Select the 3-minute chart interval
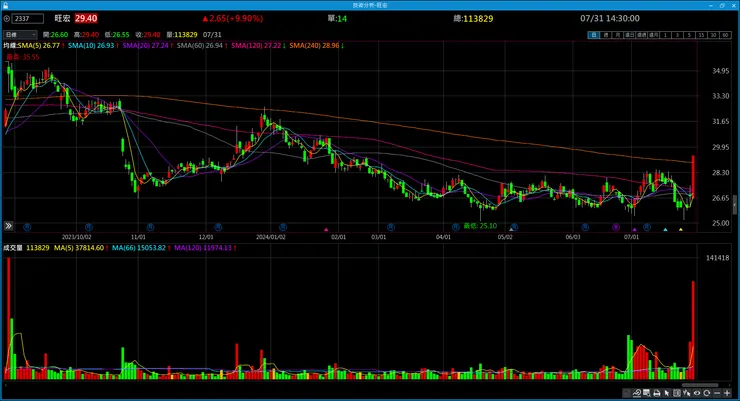 tap(678, 35)
